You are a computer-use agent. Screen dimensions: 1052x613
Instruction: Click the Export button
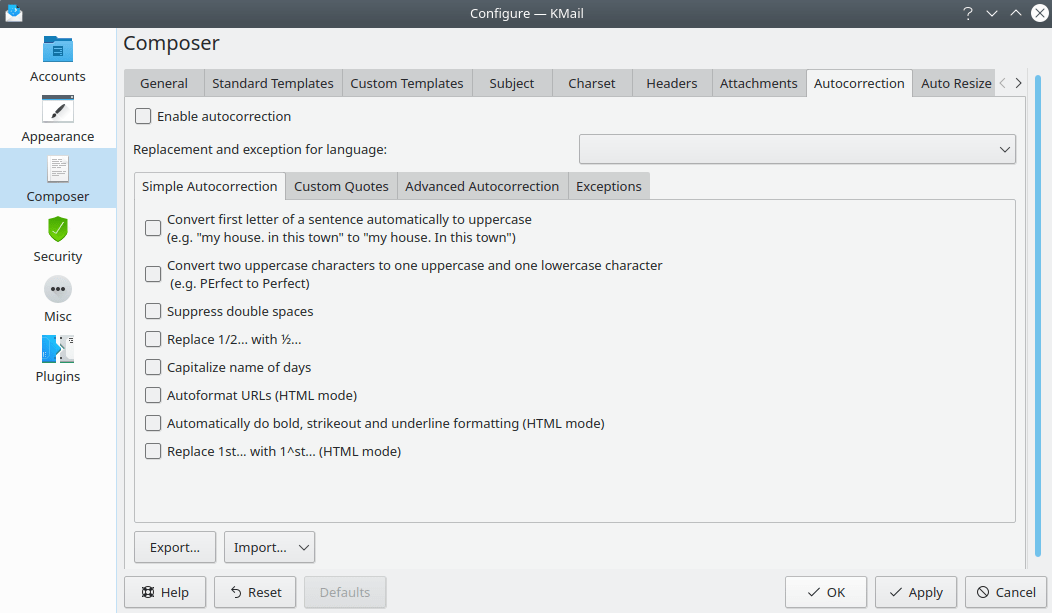175,547
